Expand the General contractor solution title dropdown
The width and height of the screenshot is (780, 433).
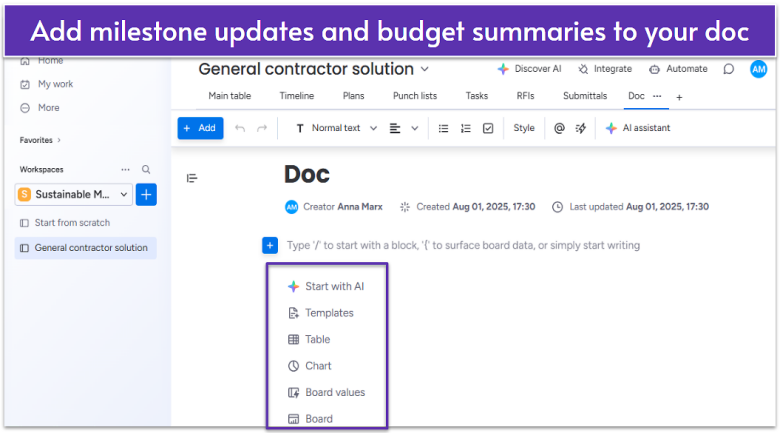pos(425,69)
